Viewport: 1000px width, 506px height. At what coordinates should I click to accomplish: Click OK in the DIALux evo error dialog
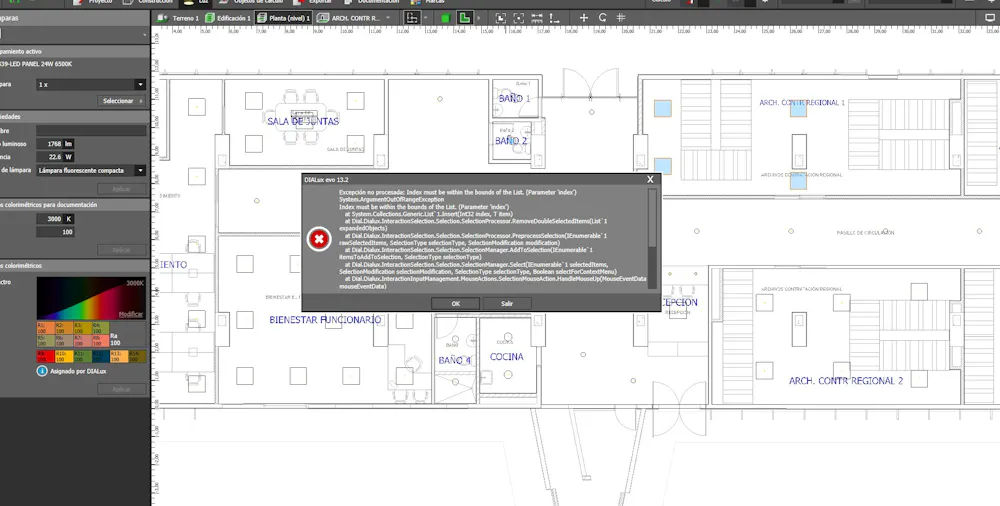click(455, 304)
